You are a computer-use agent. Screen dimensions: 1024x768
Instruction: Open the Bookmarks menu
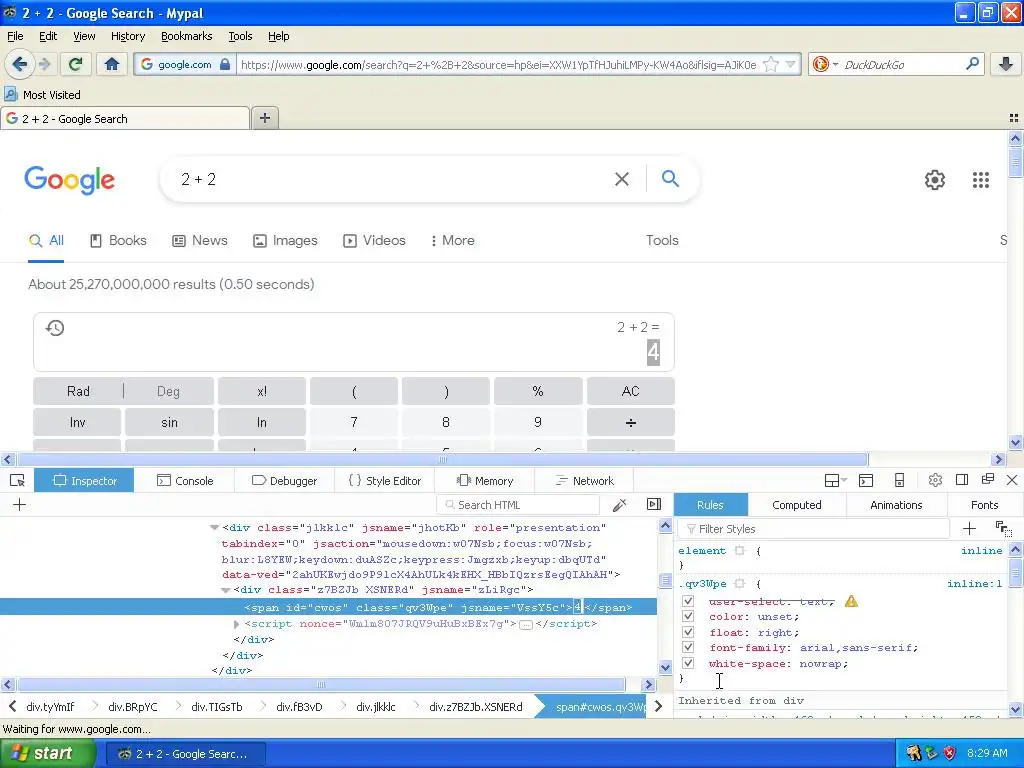coord(186,36)
